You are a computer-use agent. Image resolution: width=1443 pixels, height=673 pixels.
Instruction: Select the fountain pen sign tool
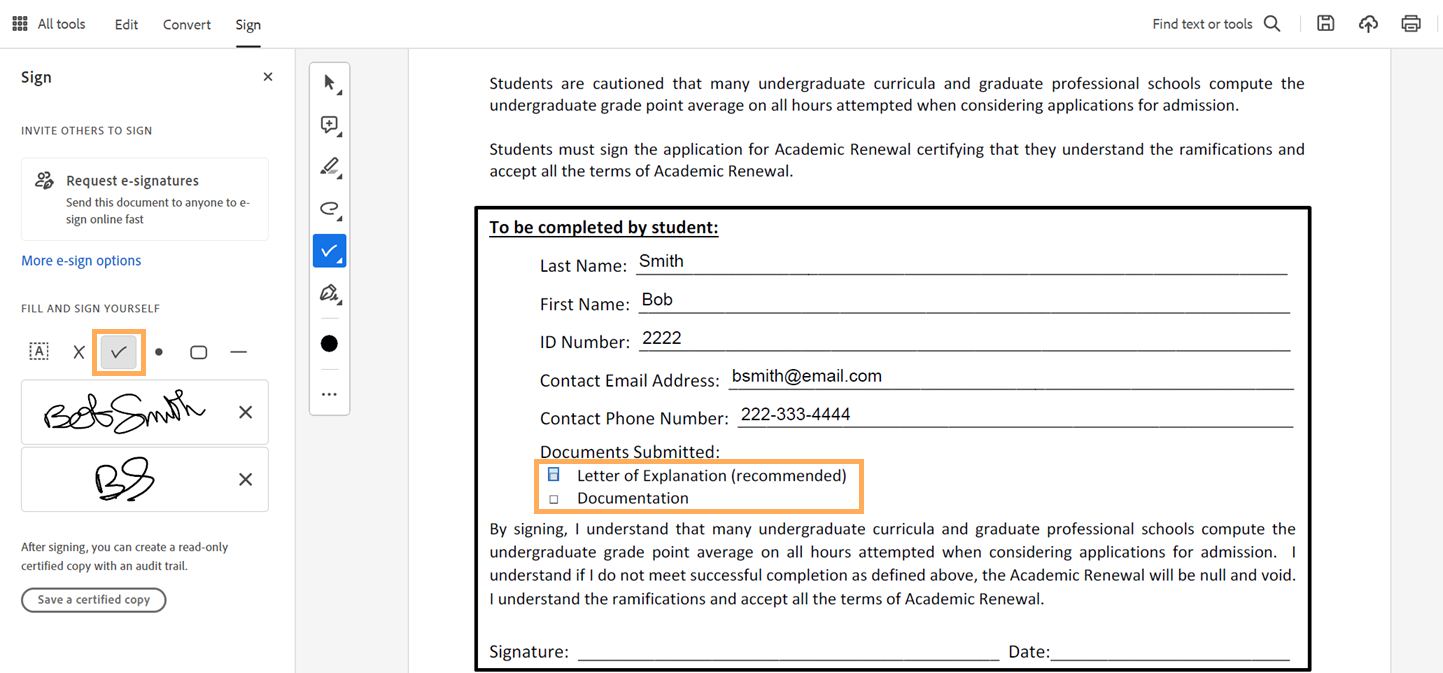pos(329,293)
